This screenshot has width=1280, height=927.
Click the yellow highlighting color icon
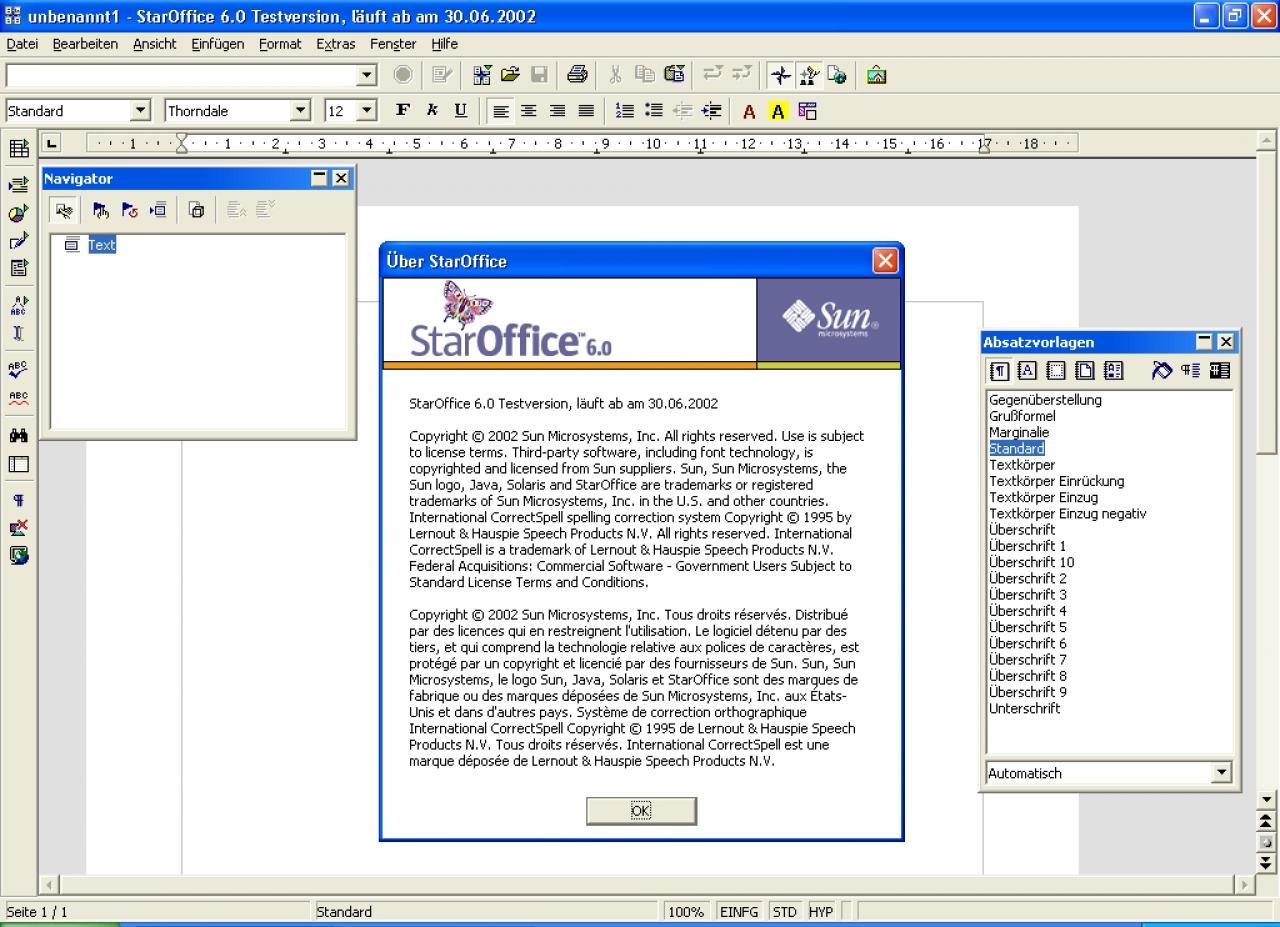[778, 111]
